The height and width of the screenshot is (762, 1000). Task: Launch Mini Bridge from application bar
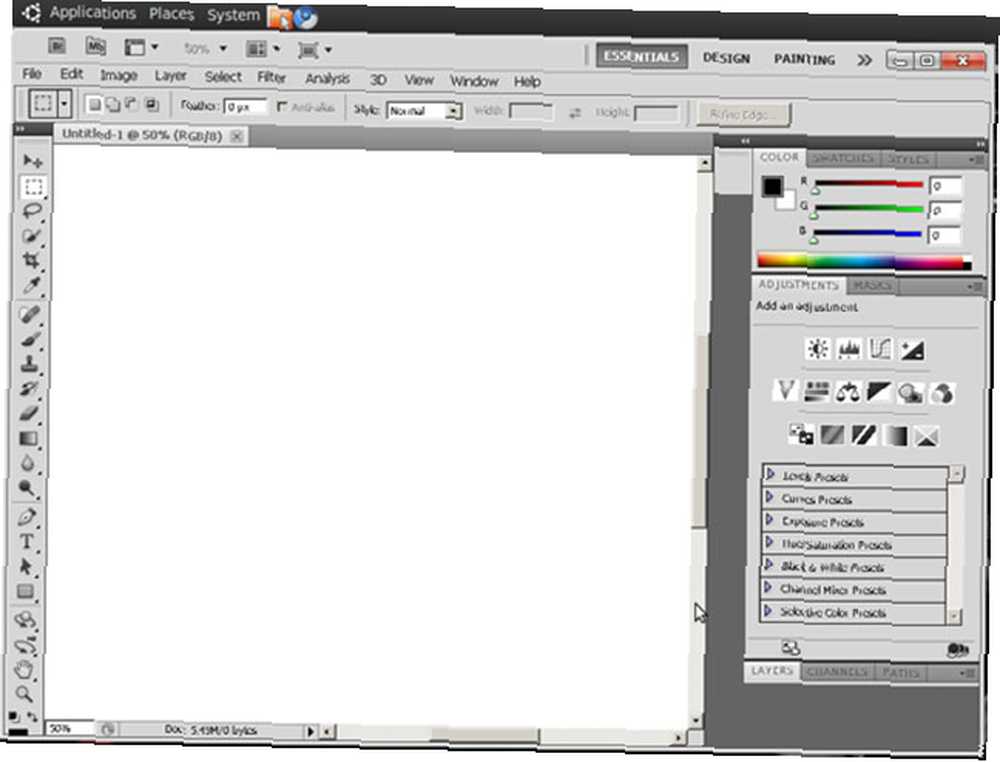[96, 47]
